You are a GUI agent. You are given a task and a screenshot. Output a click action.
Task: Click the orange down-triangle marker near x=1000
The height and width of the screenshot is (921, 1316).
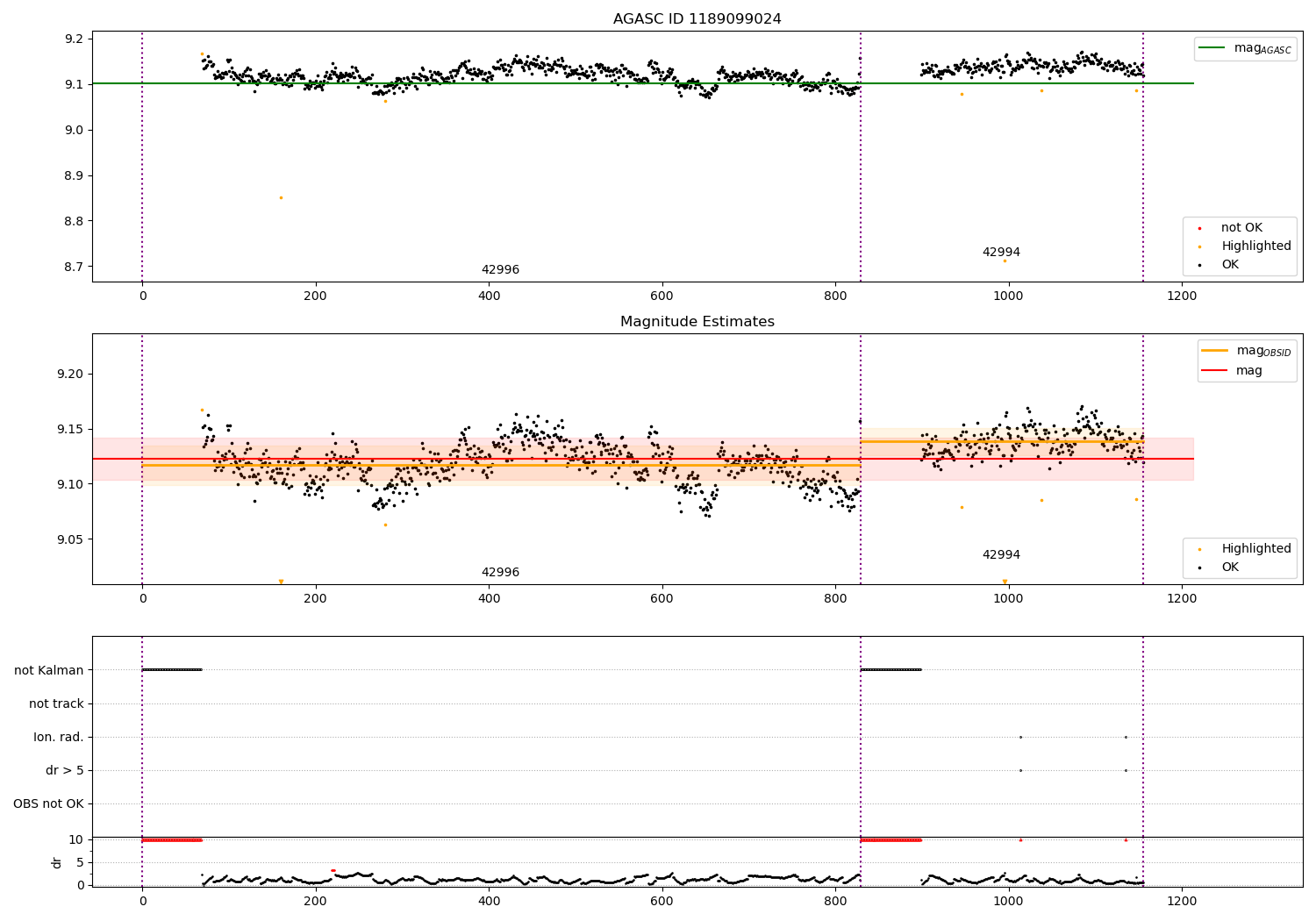pos(1005,582)
